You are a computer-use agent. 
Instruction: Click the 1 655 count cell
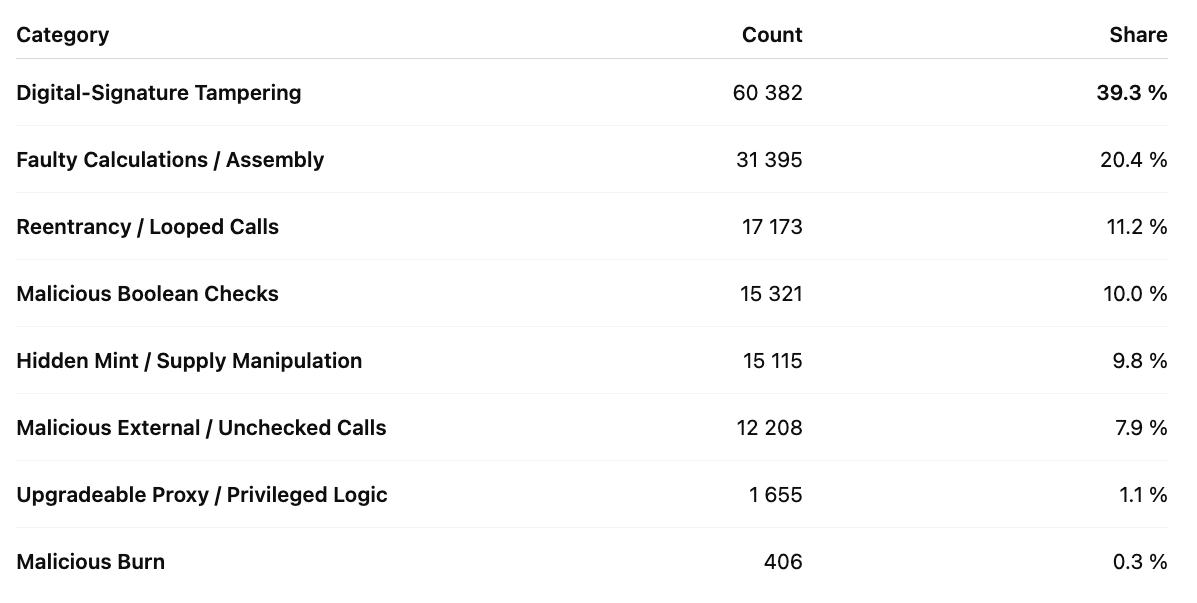pyautogui.click(x=775, y=495)
